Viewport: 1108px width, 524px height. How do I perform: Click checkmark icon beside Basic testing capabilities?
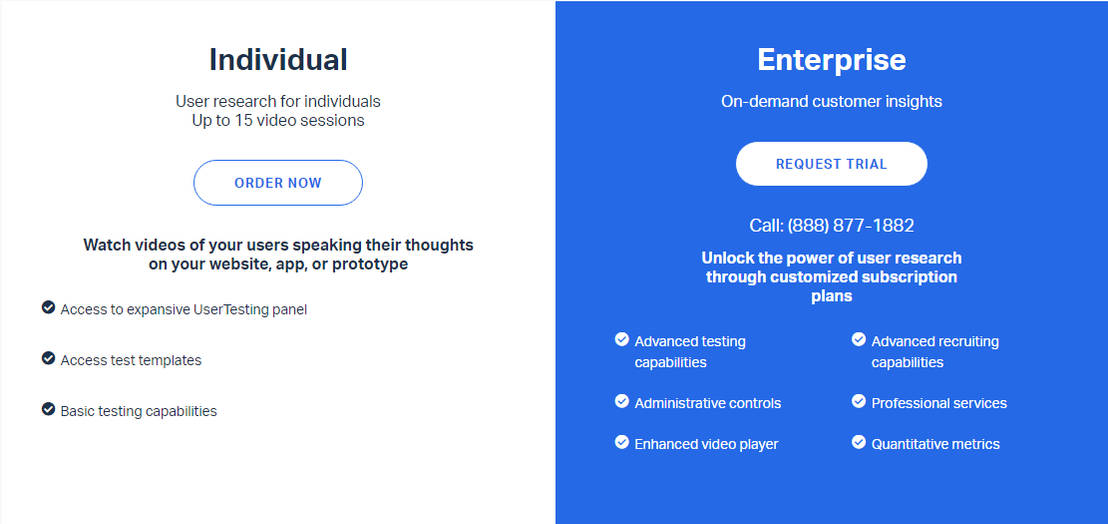[x=48, y=409]
